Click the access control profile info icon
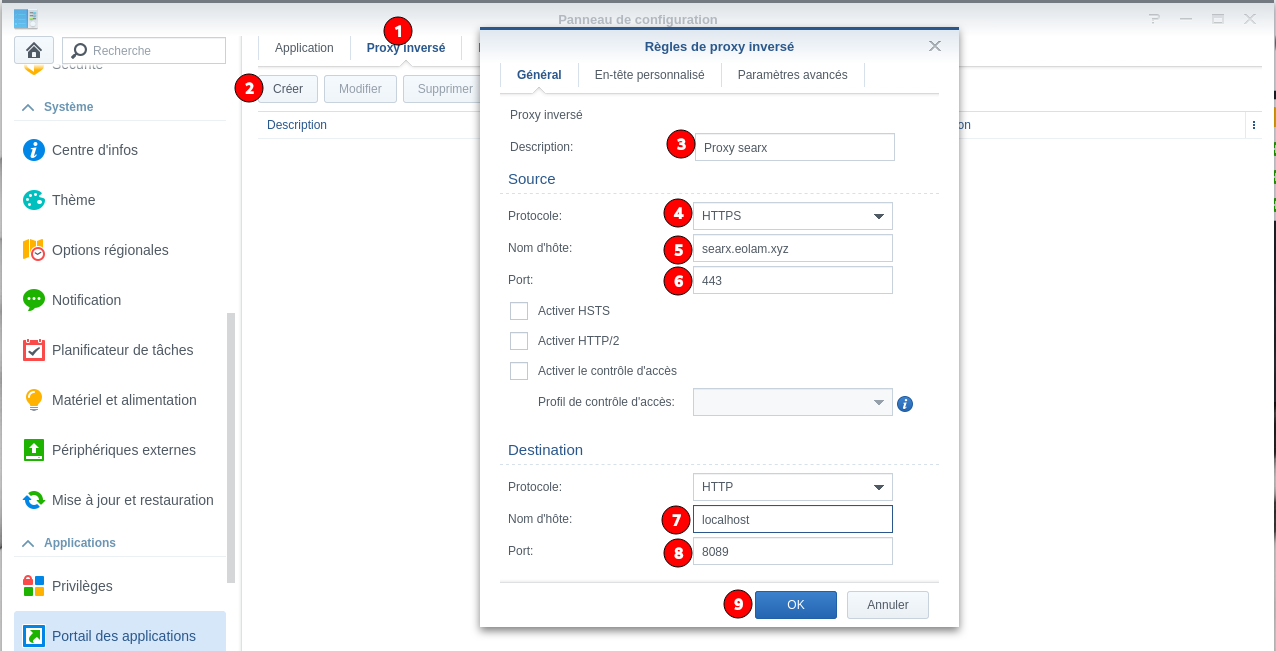Image resolution: width=1276 pixels, height=651 pixels. (x=905, y=404)
